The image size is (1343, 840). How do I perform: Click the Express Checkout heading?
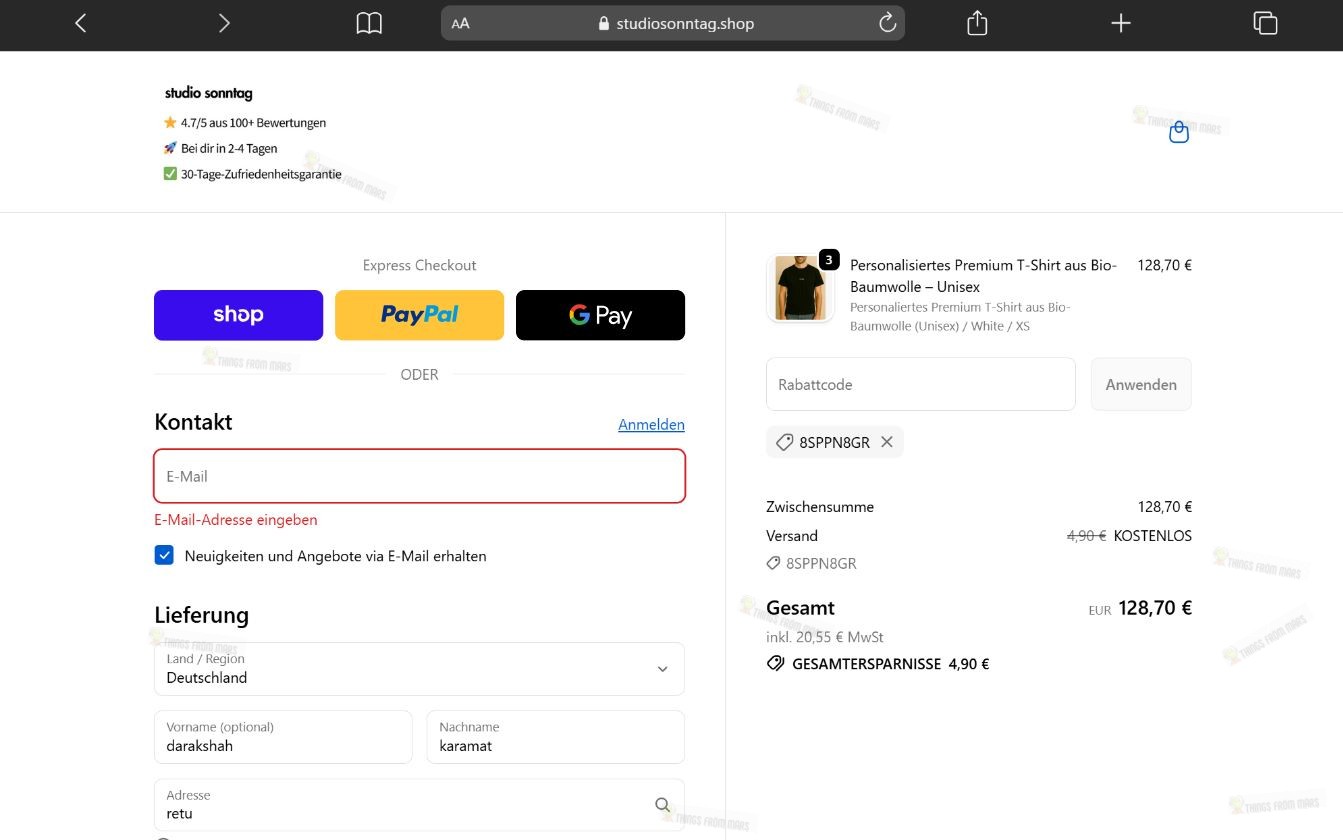coord(419,265)
